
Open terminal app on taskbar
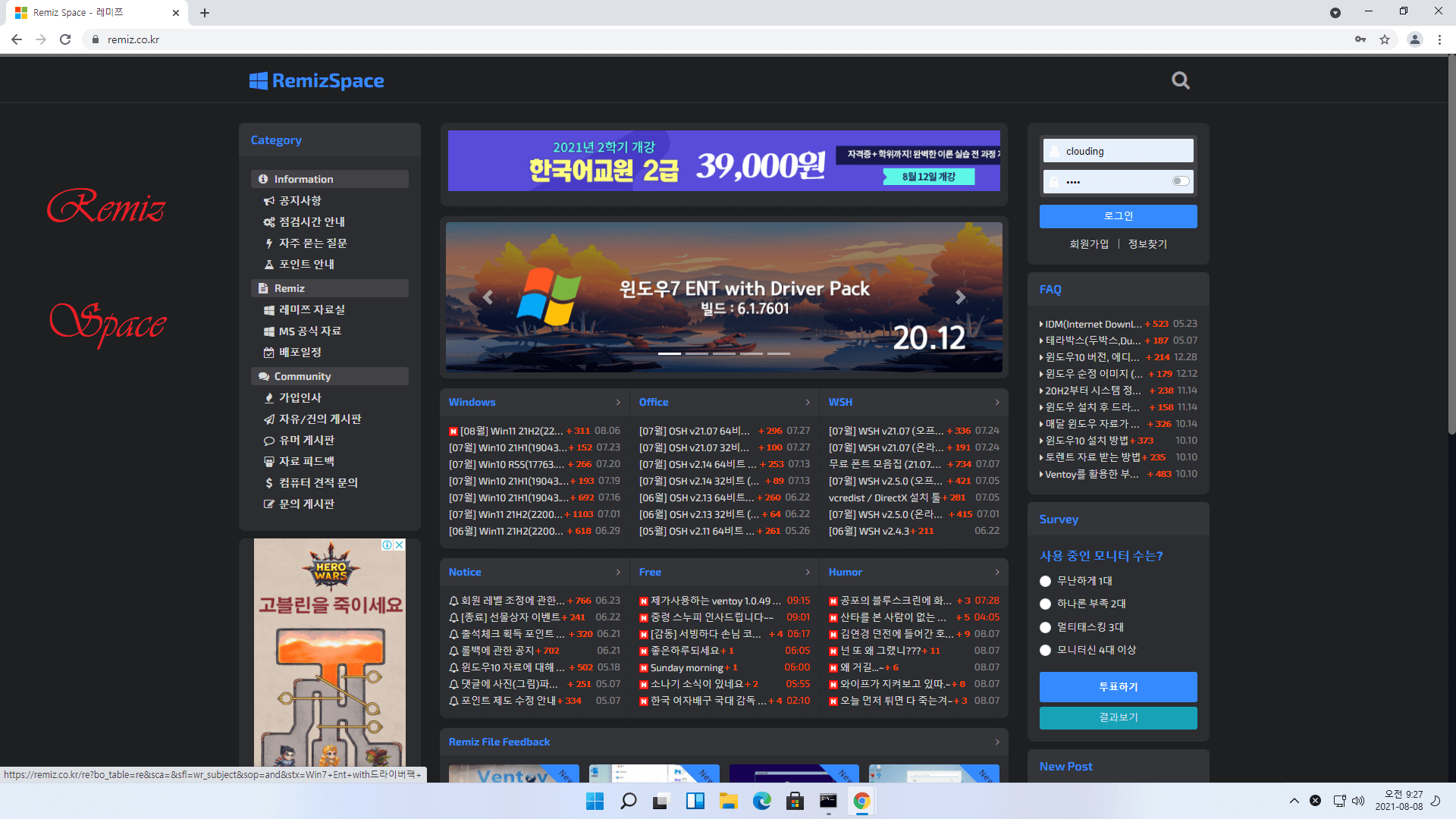click(829, 801)
